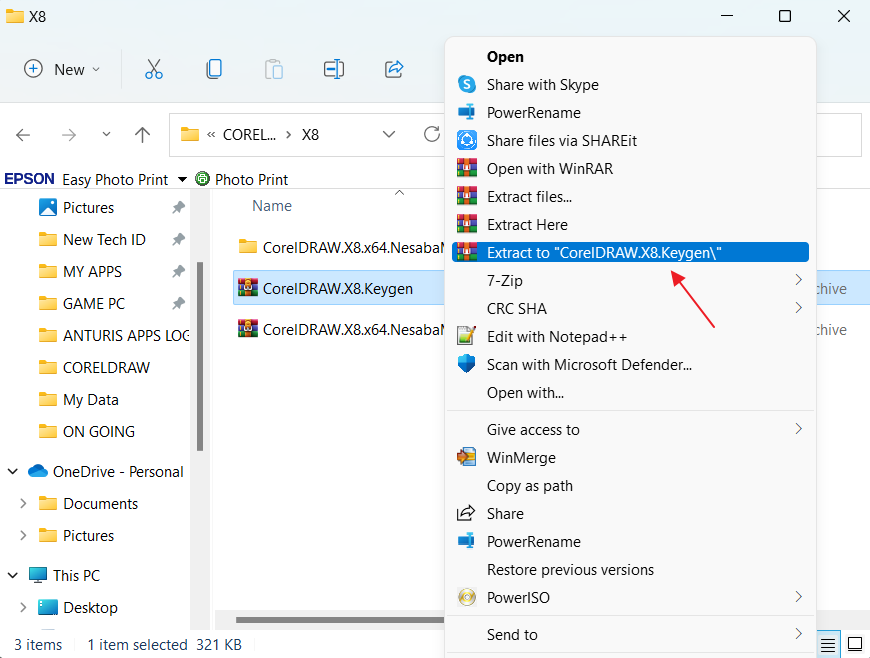Switch to the large icons view
Screen dimensions: 870x658
coord(855,645)
